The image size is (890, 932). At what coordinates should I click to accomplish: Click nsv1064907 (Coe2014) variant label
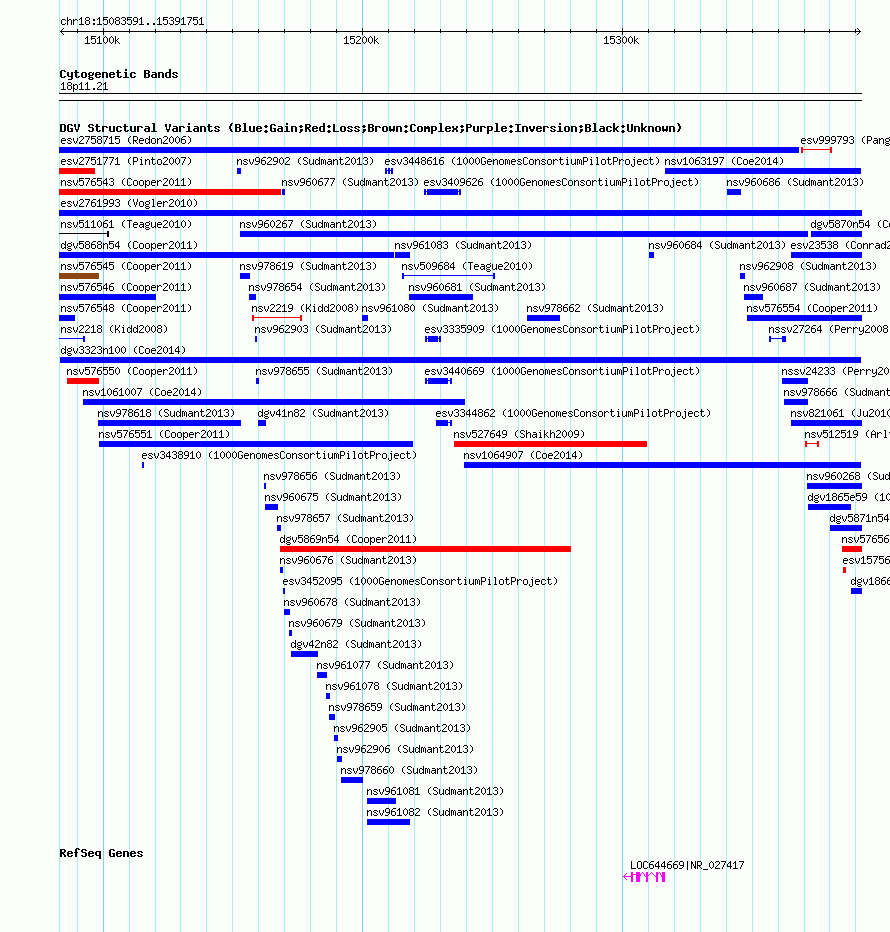(x=523, y=455)
